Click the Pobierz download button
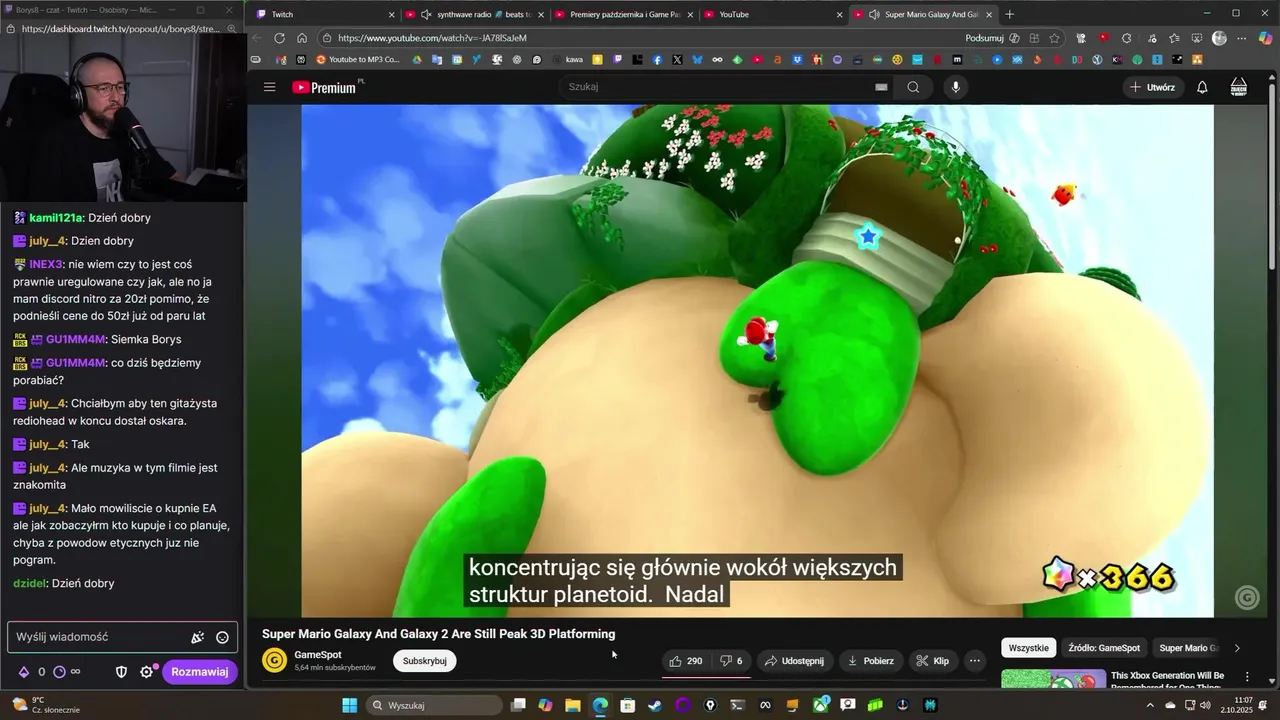 [870, 661]
